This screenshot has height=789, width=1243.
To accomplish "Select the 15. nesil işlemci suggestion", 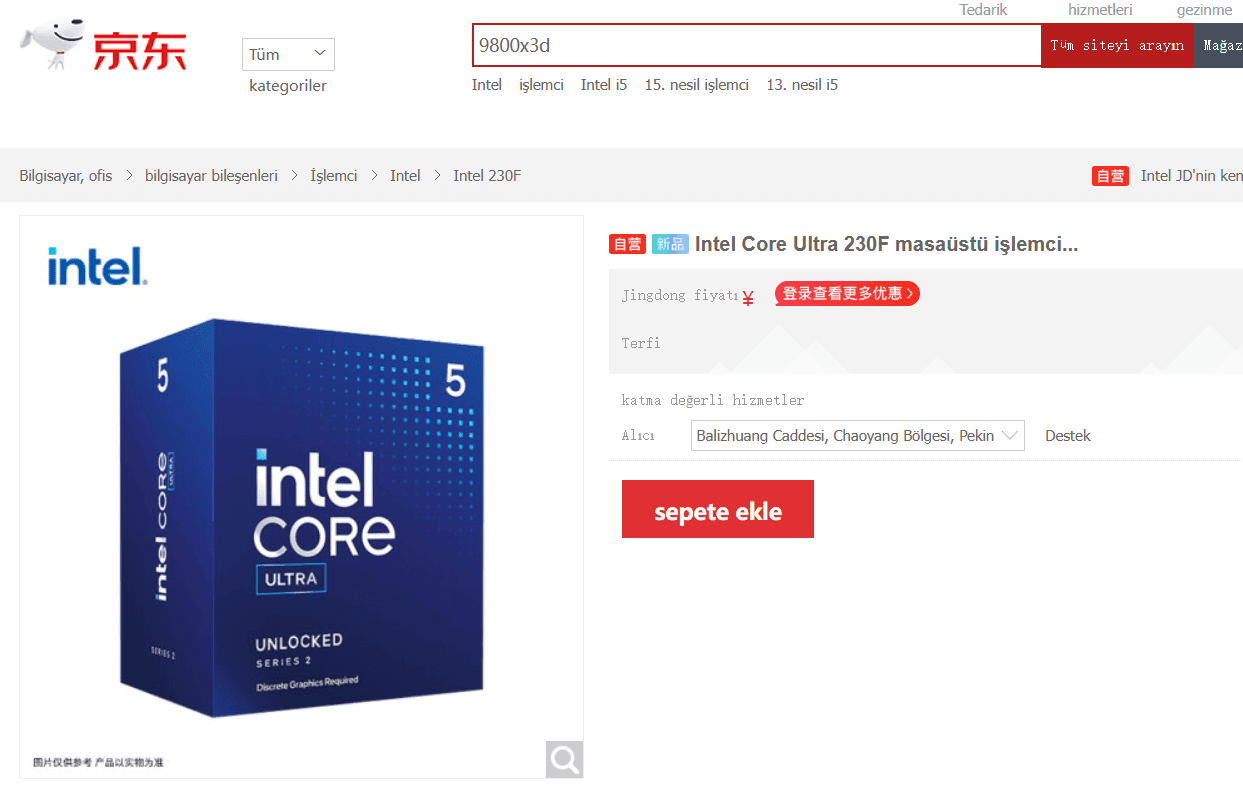I will pyautogui.click(x=697, y=85).
